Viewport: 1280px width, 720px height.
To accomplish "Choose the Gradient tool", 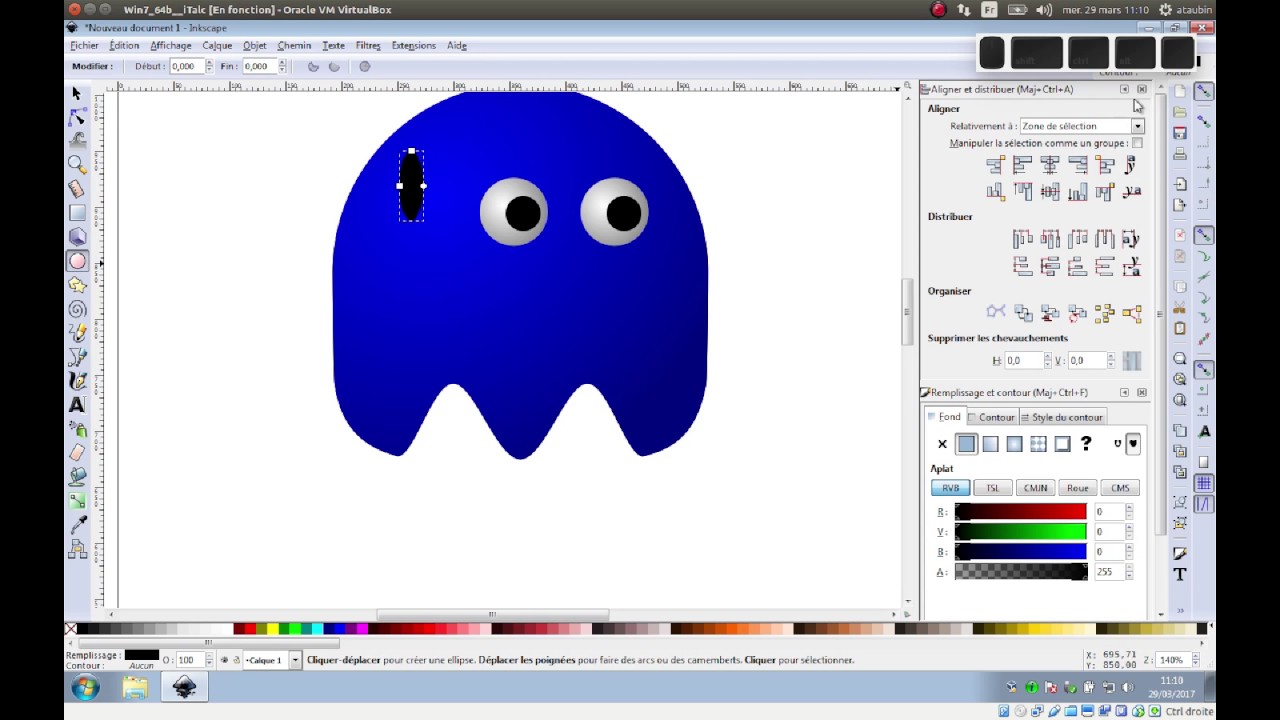I will click(77, 501).
